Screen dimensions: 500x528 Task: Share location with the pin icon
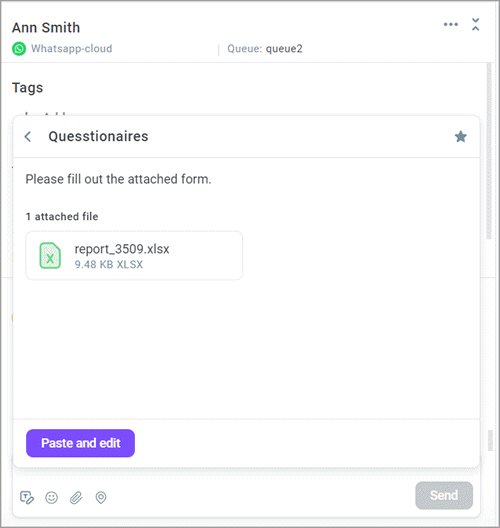[x=101, y=497]
